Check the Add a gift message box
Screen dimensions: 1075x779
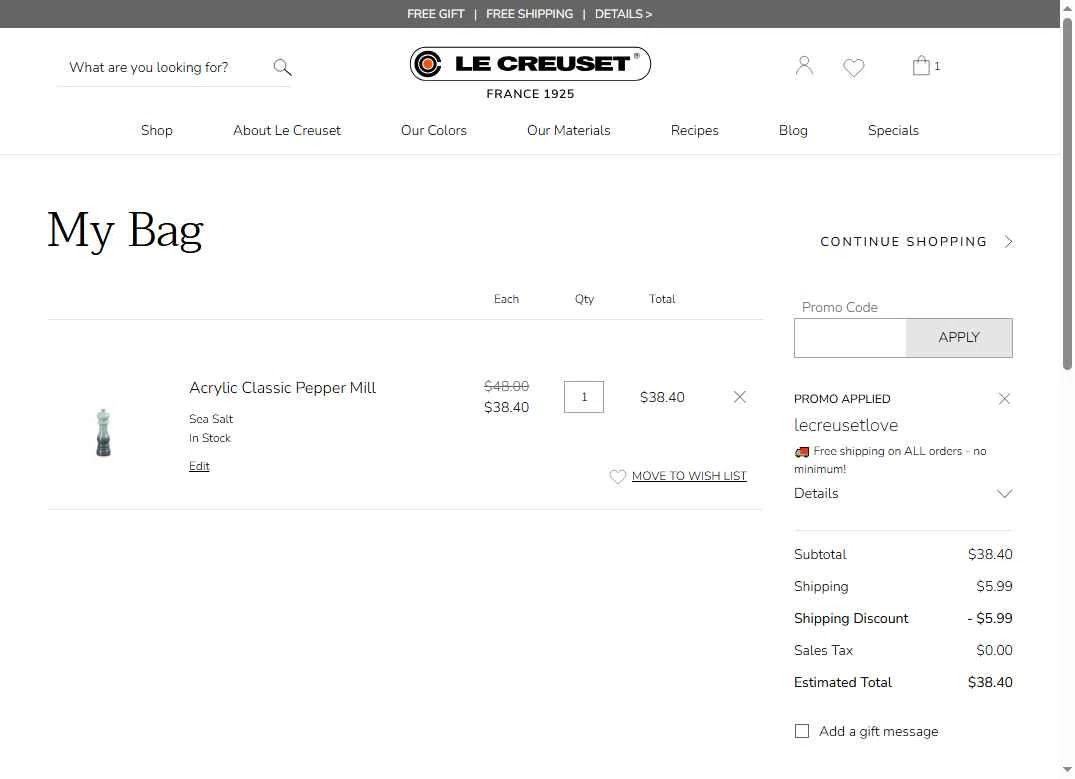point(801,731)
